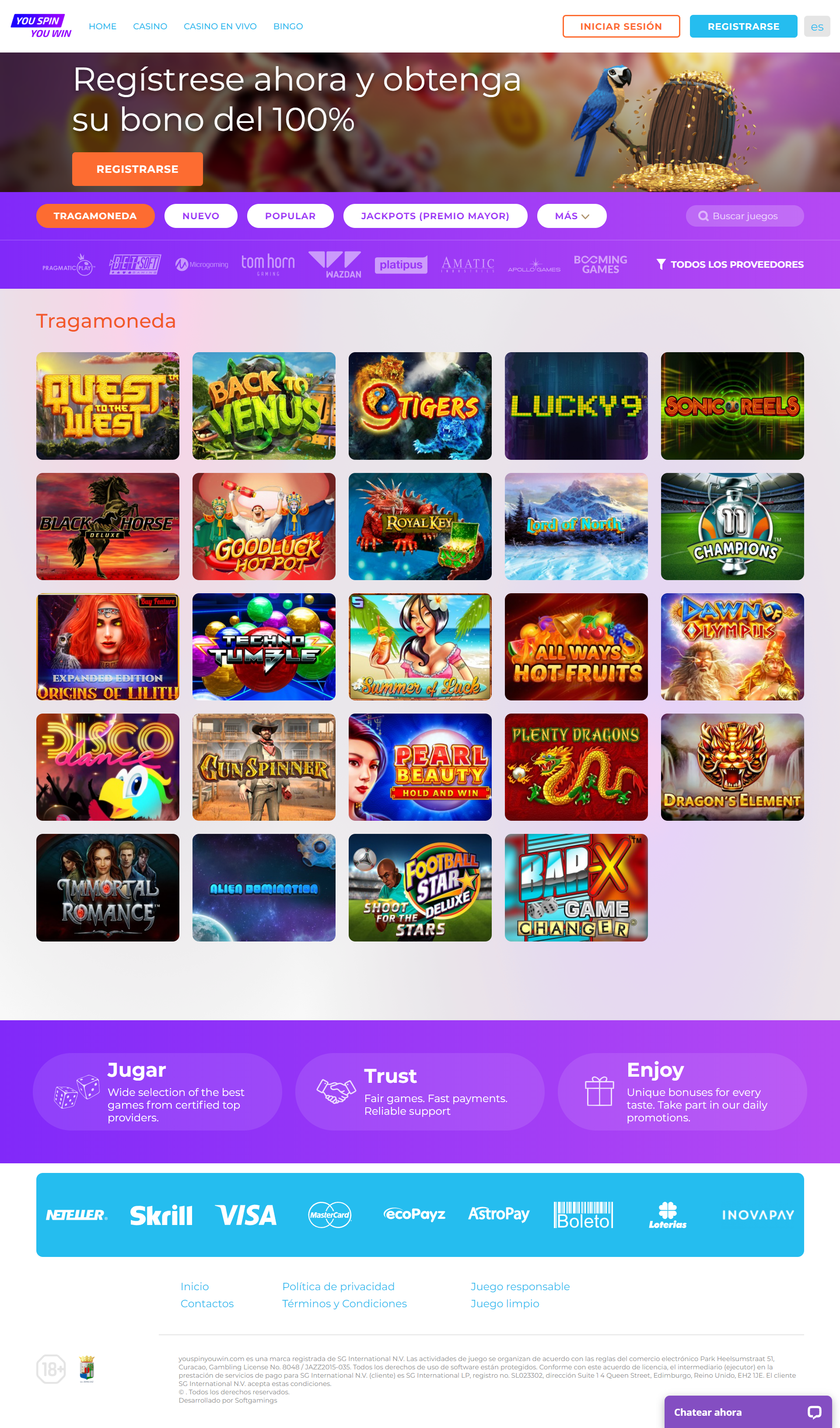The height and width of the screenshot is (1428, 840).
Task: Select the Betsoft provider logo
Action: (x=135, y=264)
